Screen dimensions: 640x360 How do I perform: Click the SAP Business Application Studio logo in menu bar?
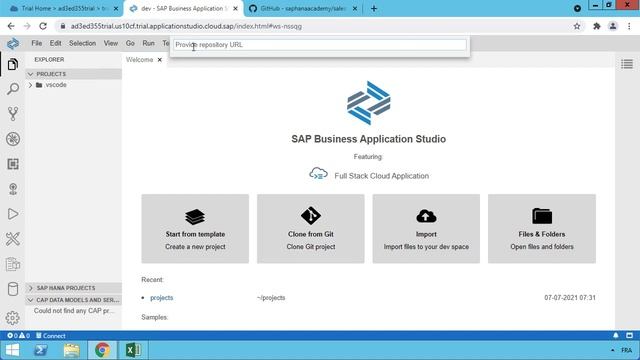click(x=13, y=43)
